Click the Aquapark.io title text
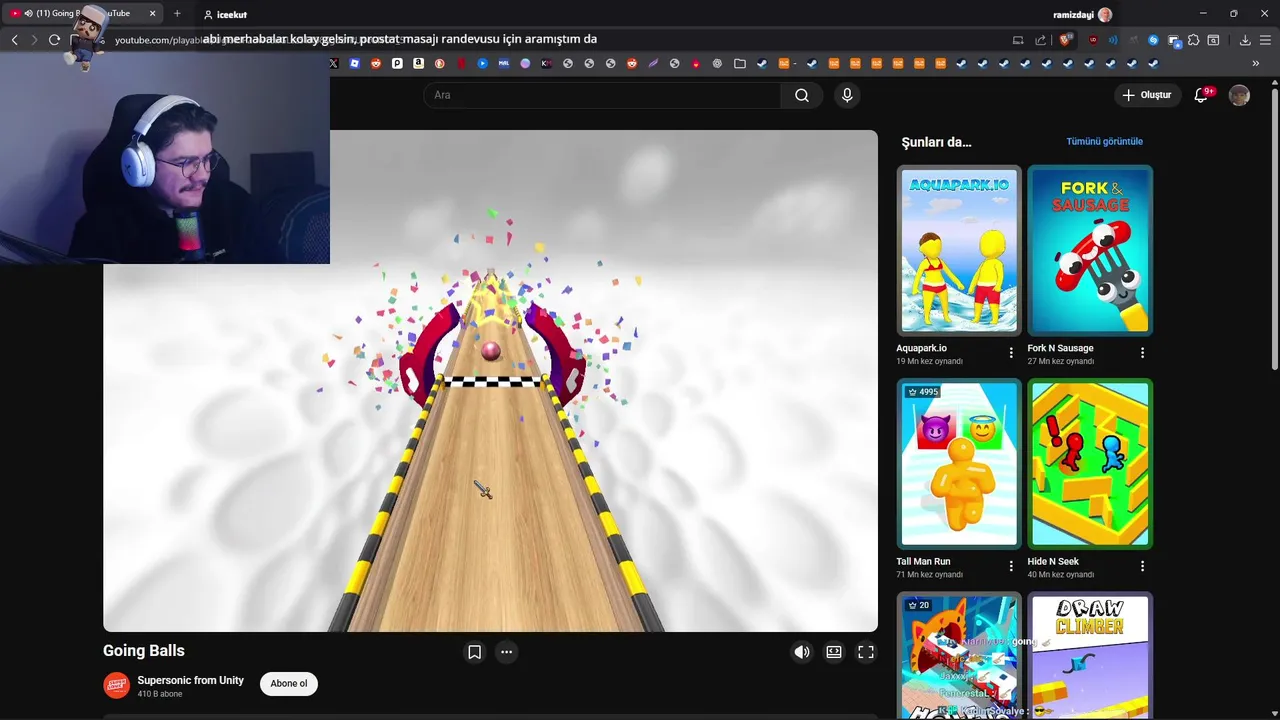The image size is (1280, 720). tap(921, 348)
